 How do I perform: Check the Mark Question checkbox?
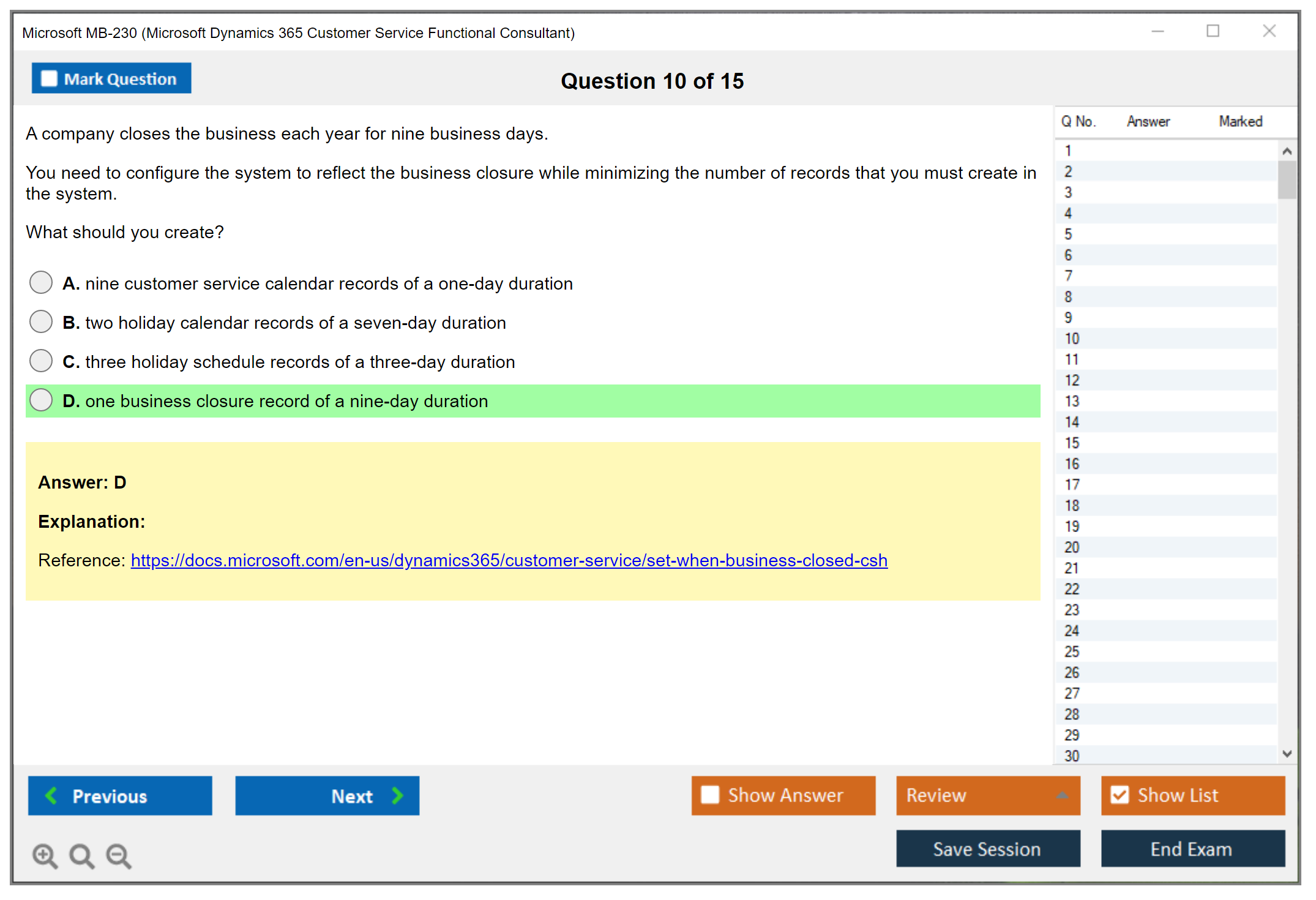(x=49, y=78)
